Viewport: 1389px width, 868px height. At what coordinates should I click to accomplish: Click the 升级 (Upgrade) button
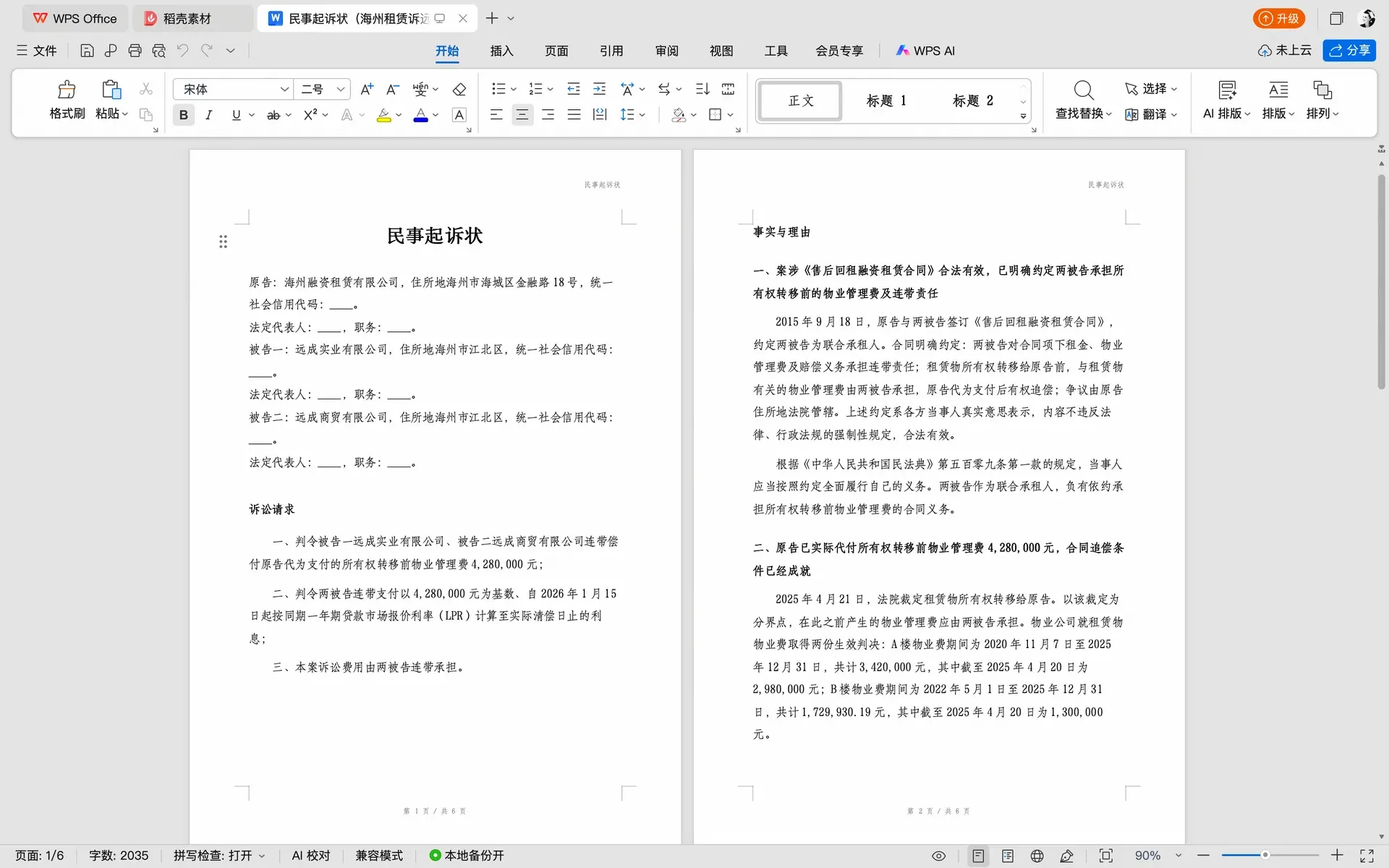[x=1279, y=19]
